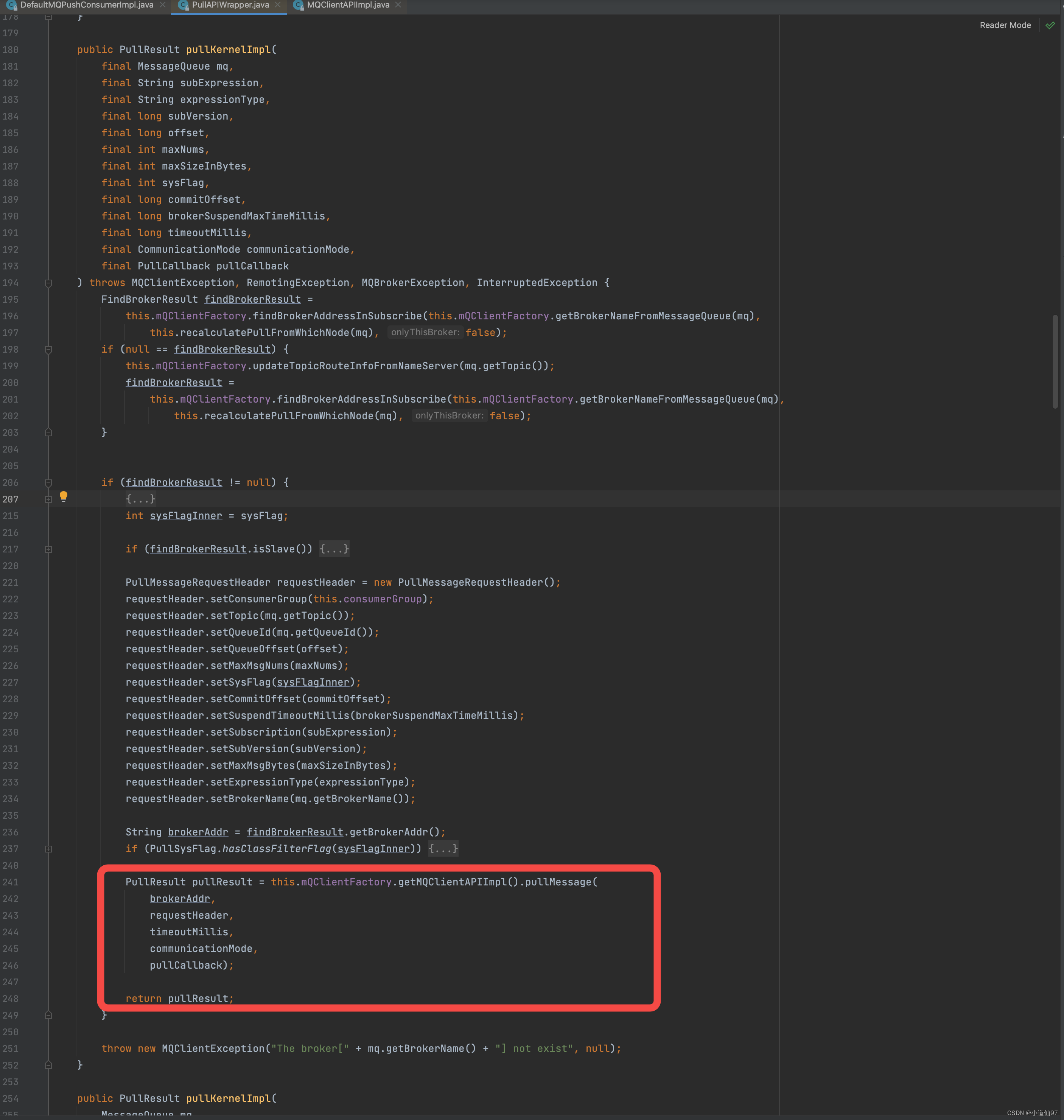This screenshot has width=1064, height=1120.
Task: Close the DefaultMQPushConsumerImpl.java tab
Action: [x=163, y=5]
